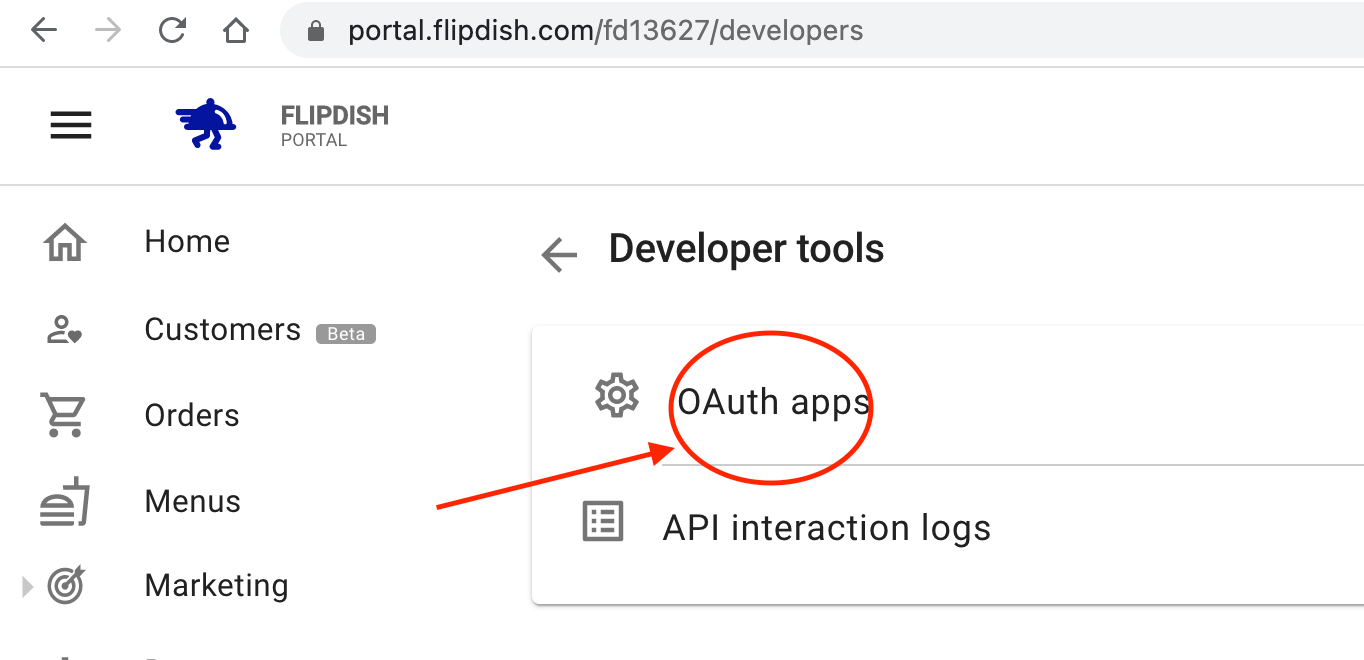Click the Customers person-heart icon
Viewport: 1364px width, 660px height.
coord(65,330)
